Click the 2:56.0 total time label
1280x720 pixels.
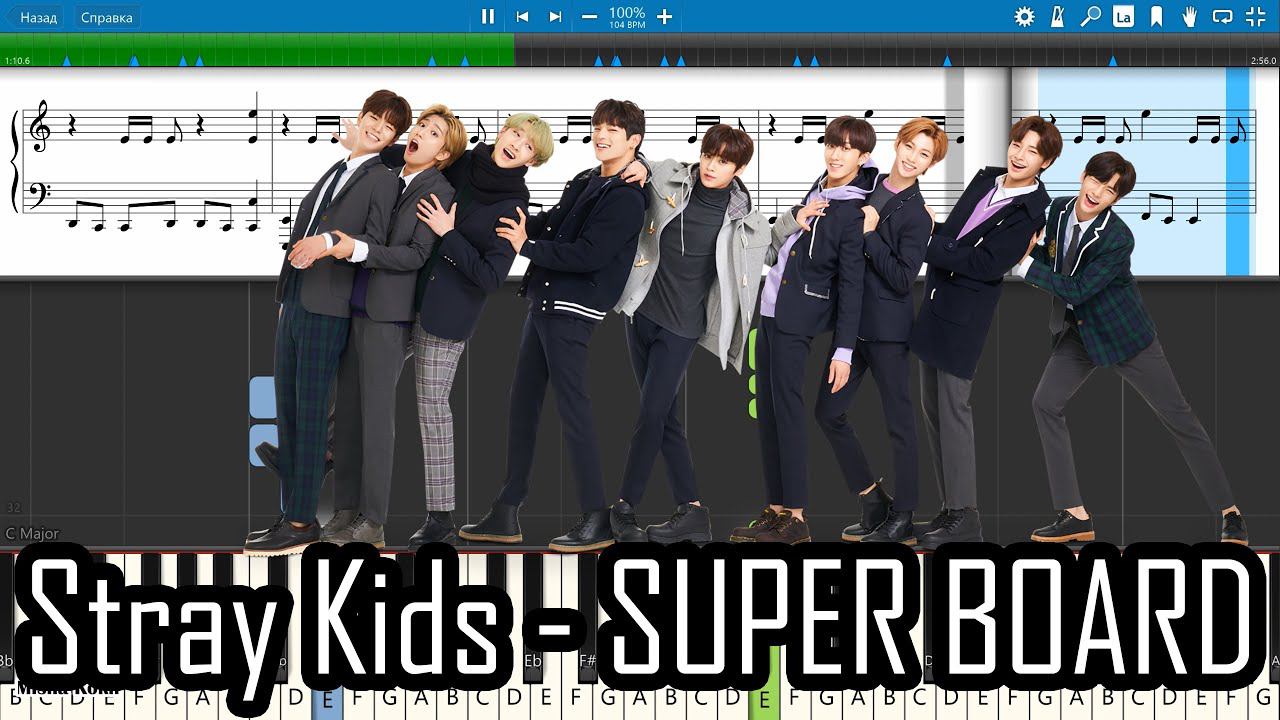1263,61
